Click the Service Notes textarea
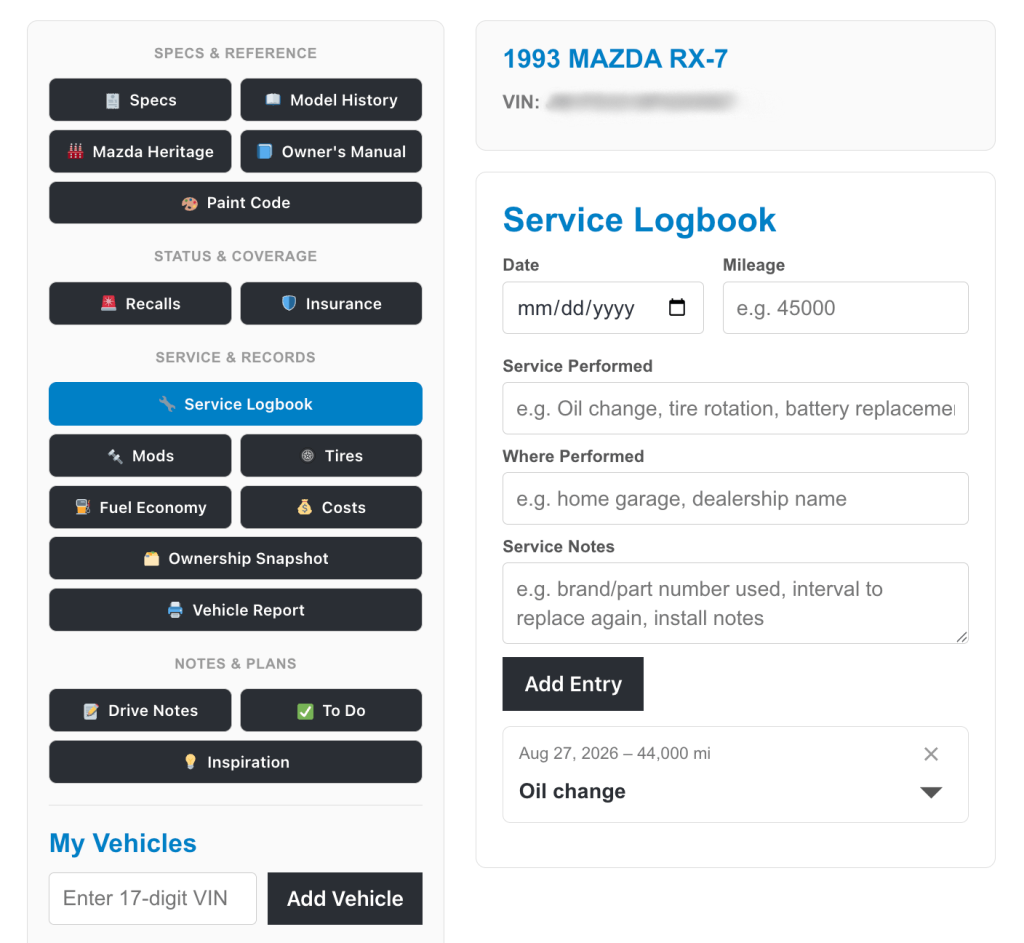1024x943 pixels. [735, 603]
